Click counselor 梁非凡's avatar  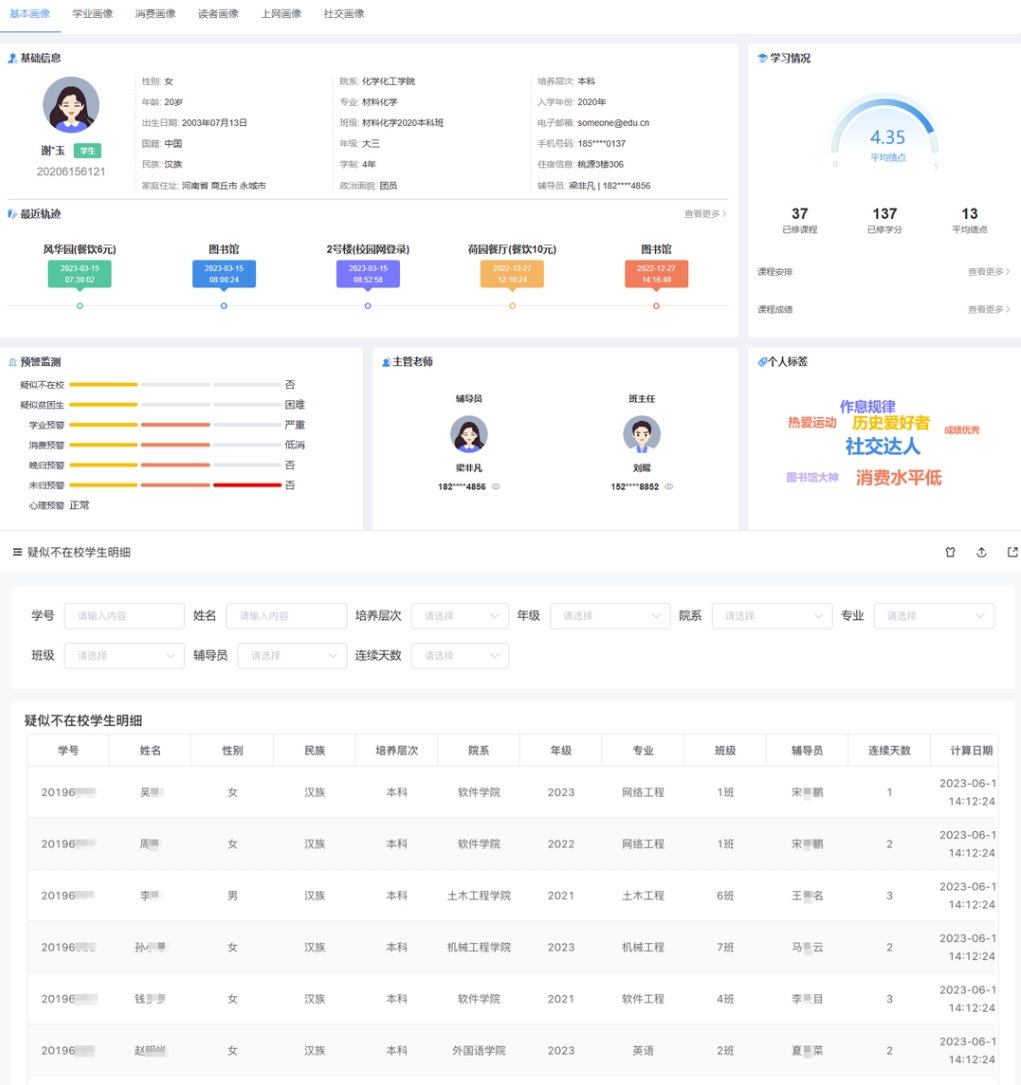[469, 435]
